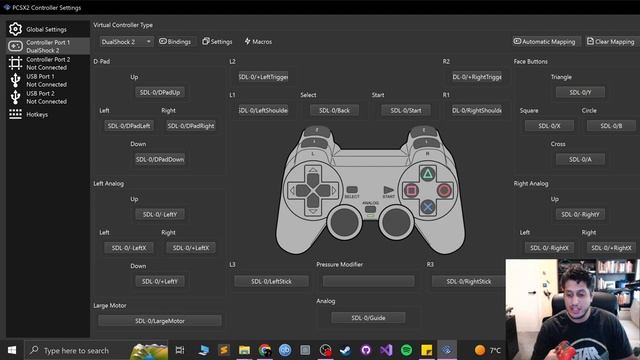
Task: Rebind D-Pad Down SDL-0/DPadDown
Action: click(x=160, y=159)
